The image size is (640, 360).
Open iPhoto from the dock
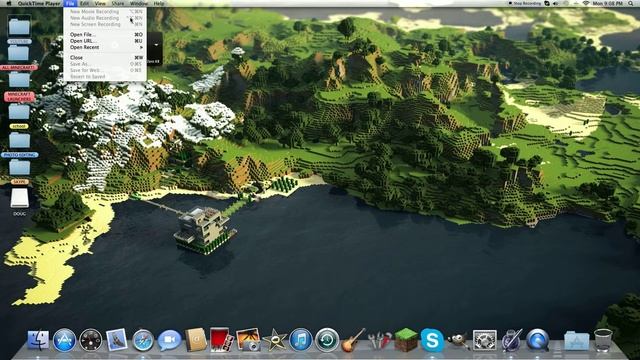[248, 340]
